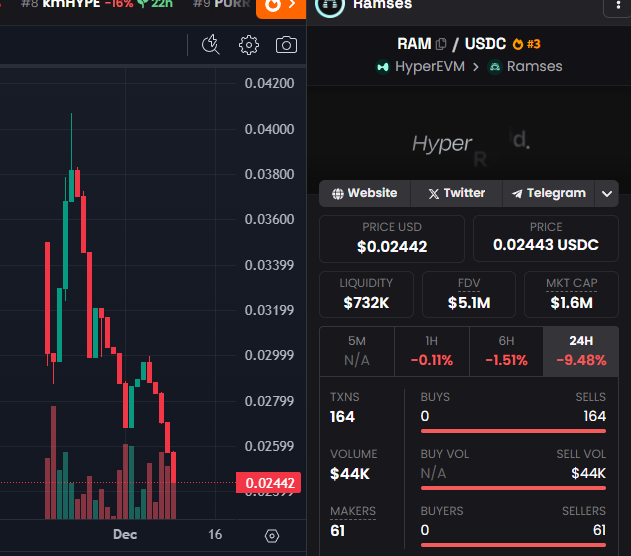Open the Twitter link
This screenshot has height=556, width=631.
coord(456,193)
